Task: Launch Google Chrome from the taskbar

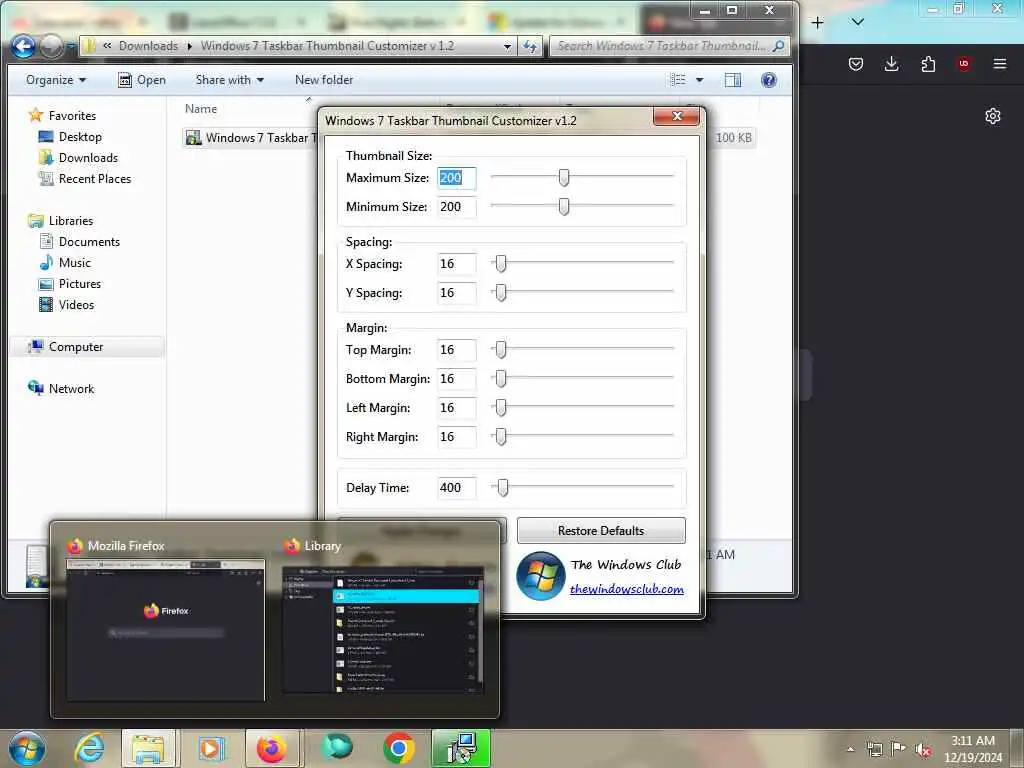Action: click(399, 748)
